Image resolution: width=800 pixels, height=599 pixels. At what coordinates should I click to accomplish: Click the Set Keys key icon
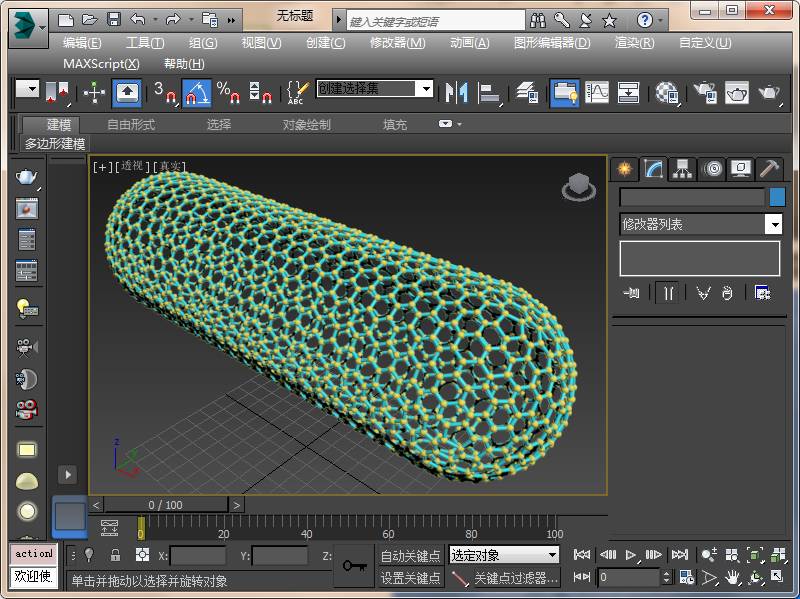point(355,566)
